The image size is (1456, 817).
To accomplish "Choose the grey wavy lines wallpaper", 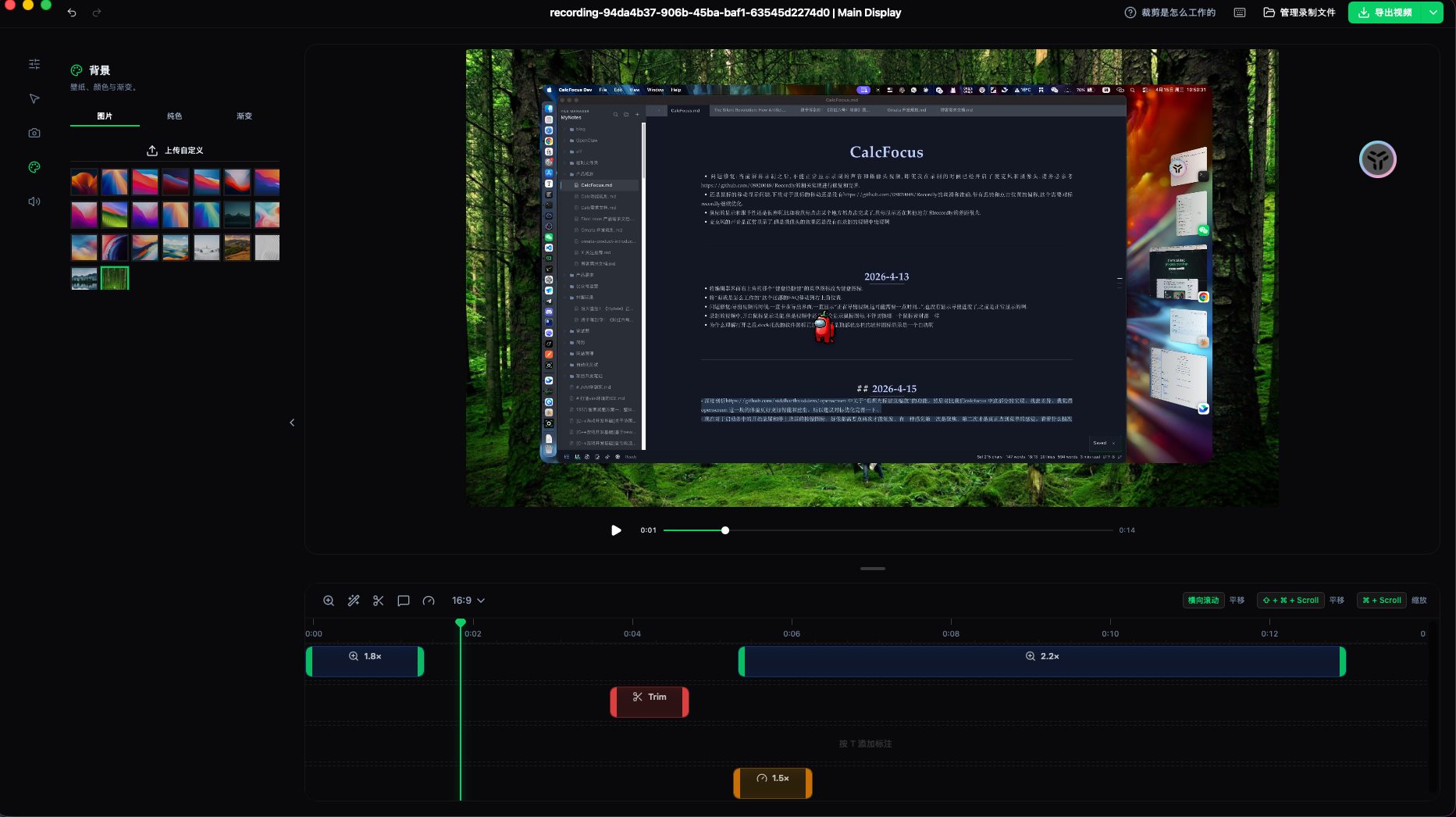I will pyautogui.click(x=267, y=248).
